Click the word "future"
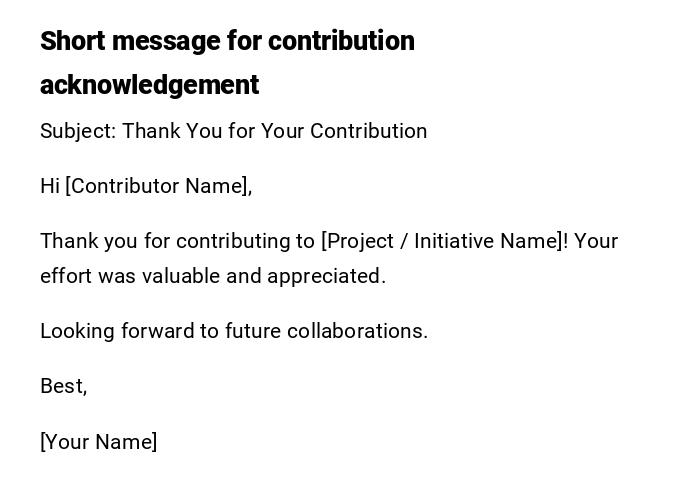 pos(253,331)
